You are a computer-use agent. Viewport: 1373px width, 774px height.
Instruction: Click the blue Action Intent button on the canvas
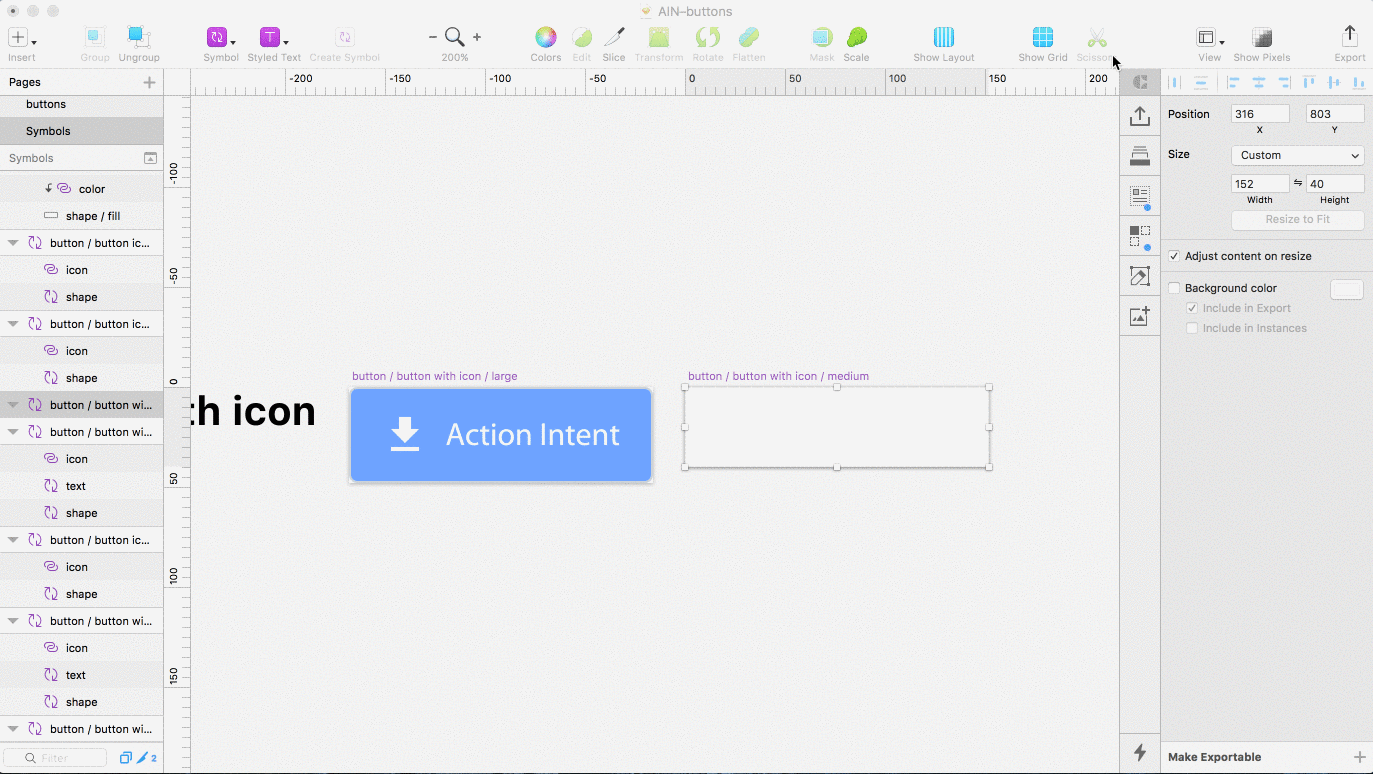pos(501,435)
